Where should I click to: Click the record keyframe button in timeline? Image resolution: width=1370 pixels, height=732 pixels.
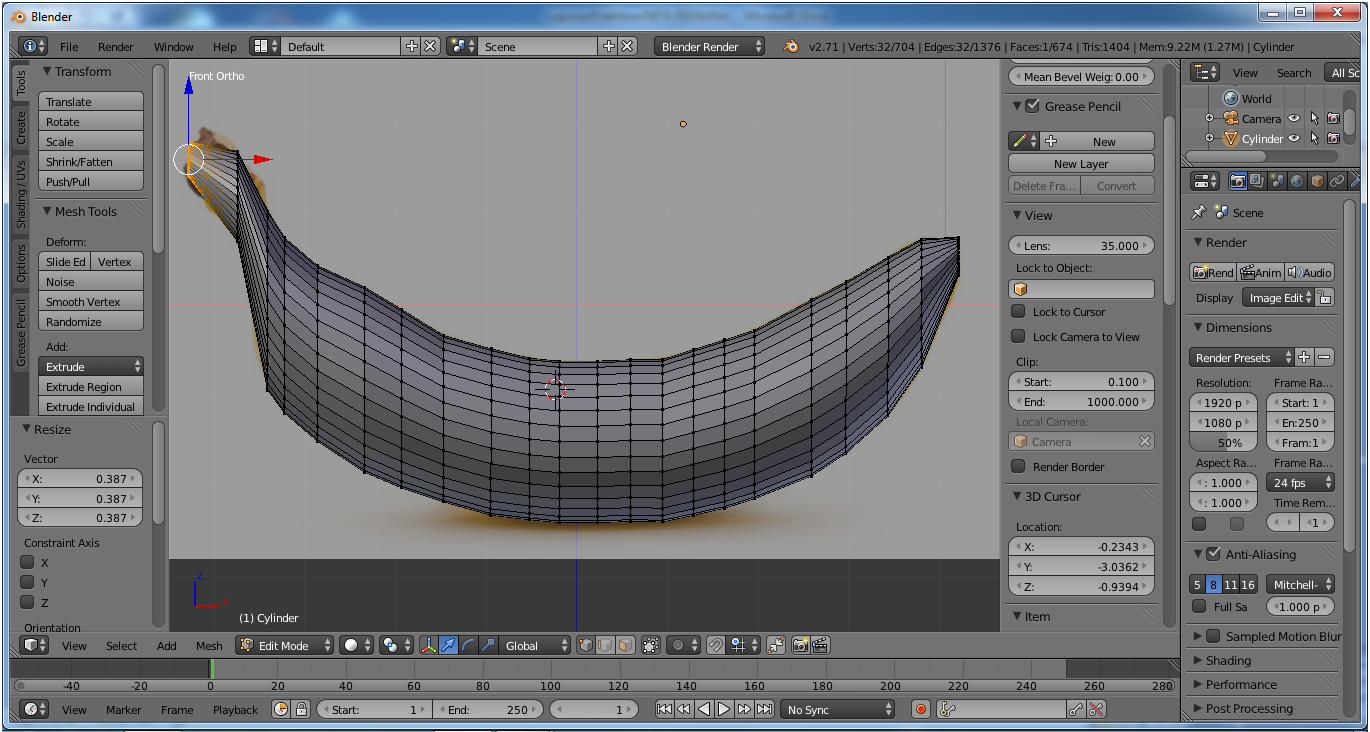(x=921, y=709)
